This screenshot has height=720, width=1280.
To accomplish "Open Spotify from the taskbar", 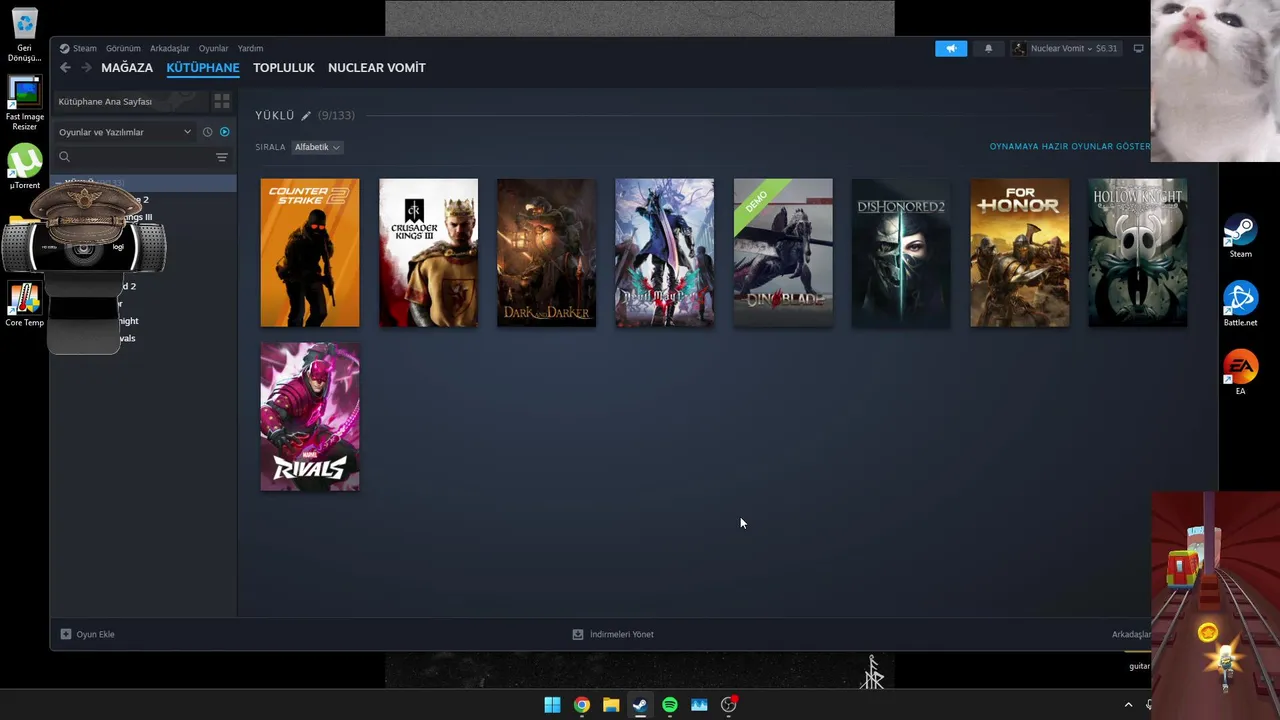I will 670,705.
